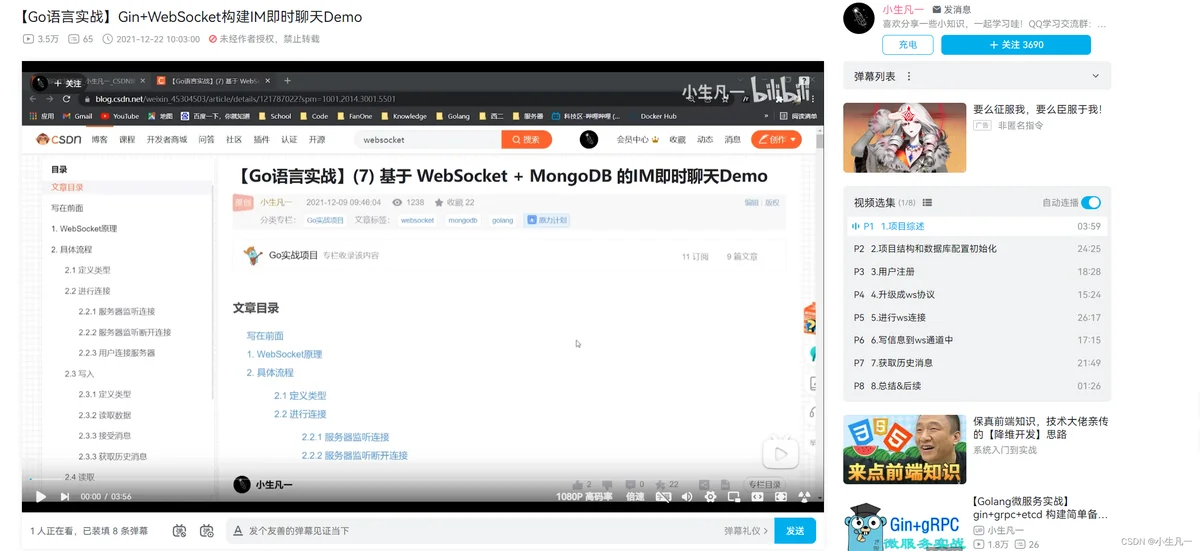The image size is (1200, 551).
Task: Seek on the video progress bar
Action: click(422, 479)
